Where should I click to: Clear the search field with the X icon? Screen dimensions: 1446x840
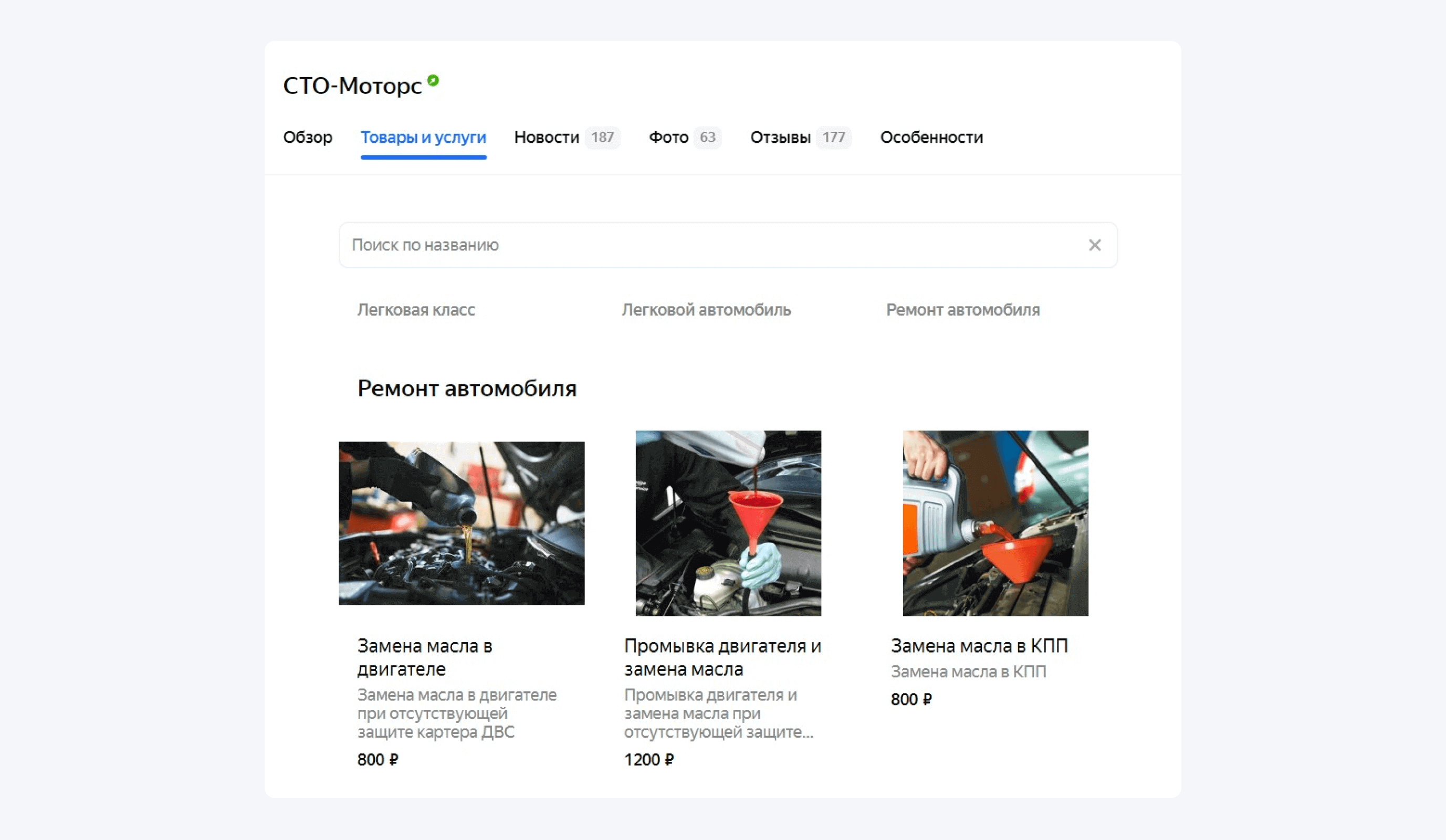click(1094, 245)
